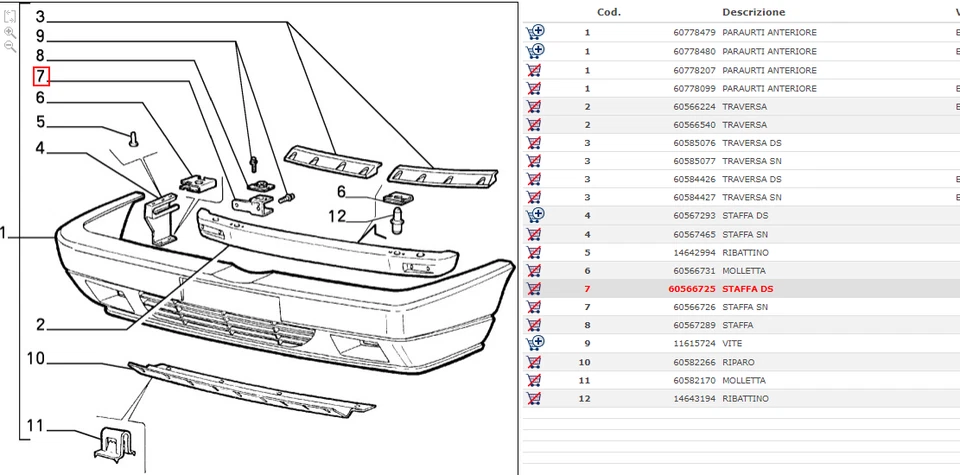Click STAFFA DS description for 60567293

click(x=745, y=215)
